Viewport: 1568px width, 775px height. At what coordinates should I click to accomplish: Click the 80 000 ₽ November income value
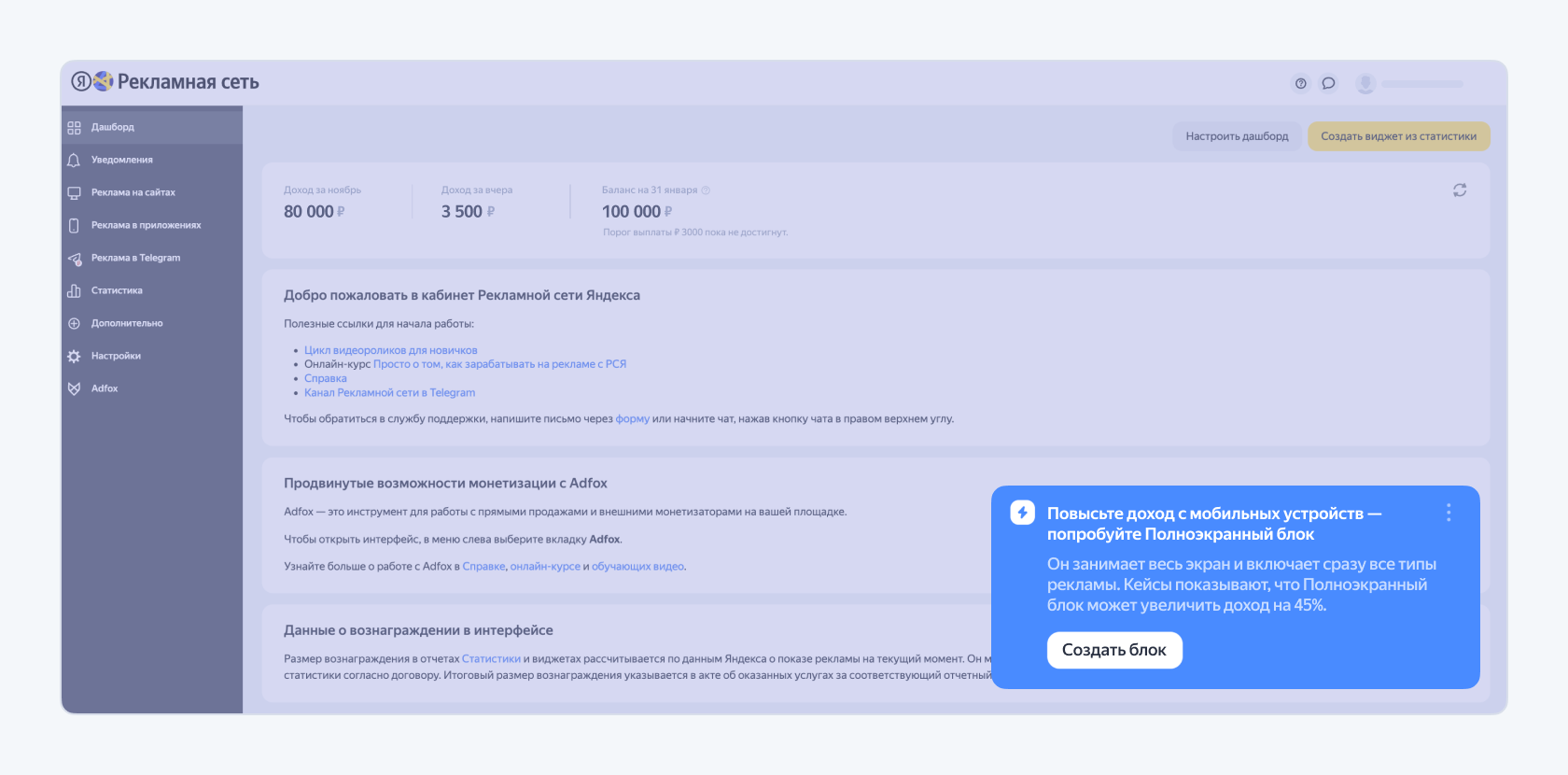coord(315,212)
